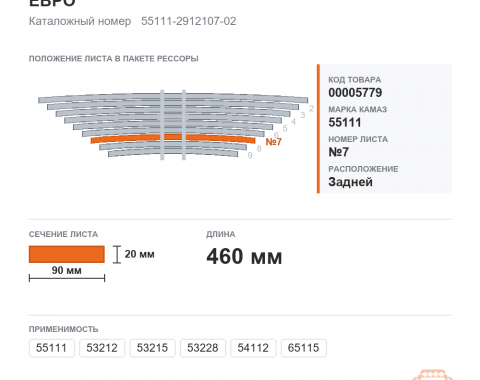Open the 53215 applicability tag

pyautogui.click(x=152, y=348)
